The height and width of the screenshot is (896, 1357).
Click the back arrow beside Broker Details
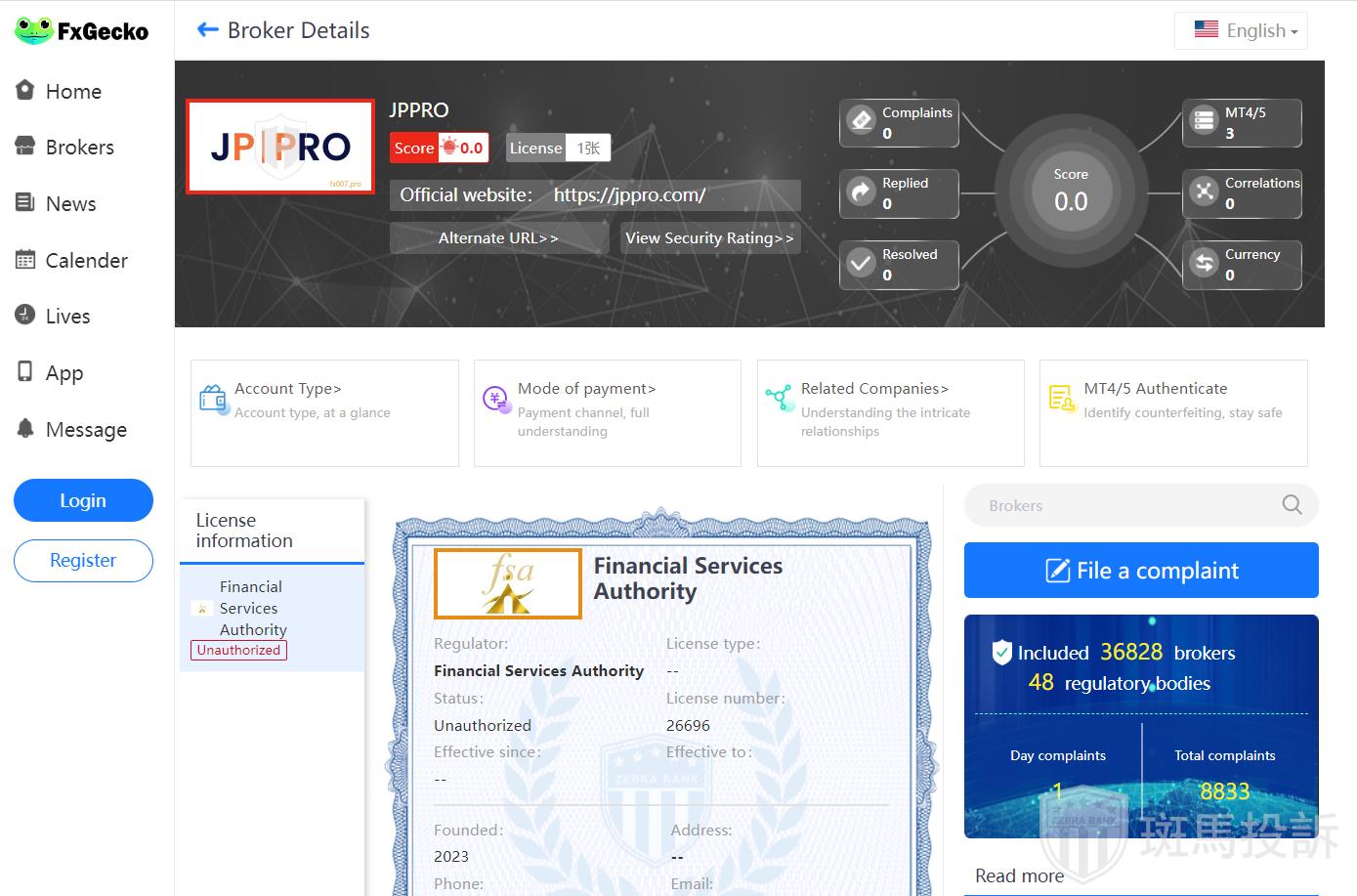207,30
